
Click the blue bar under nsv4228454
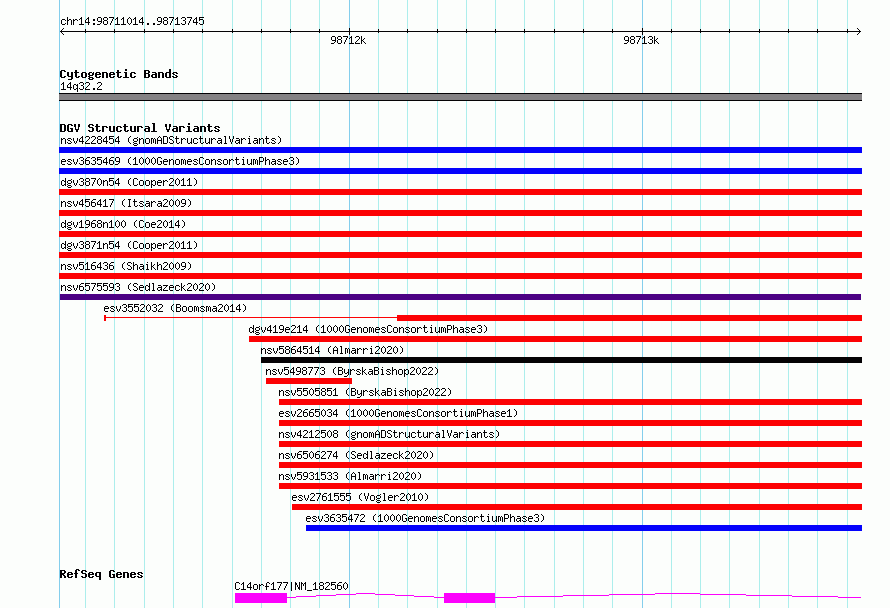(460, 150)
